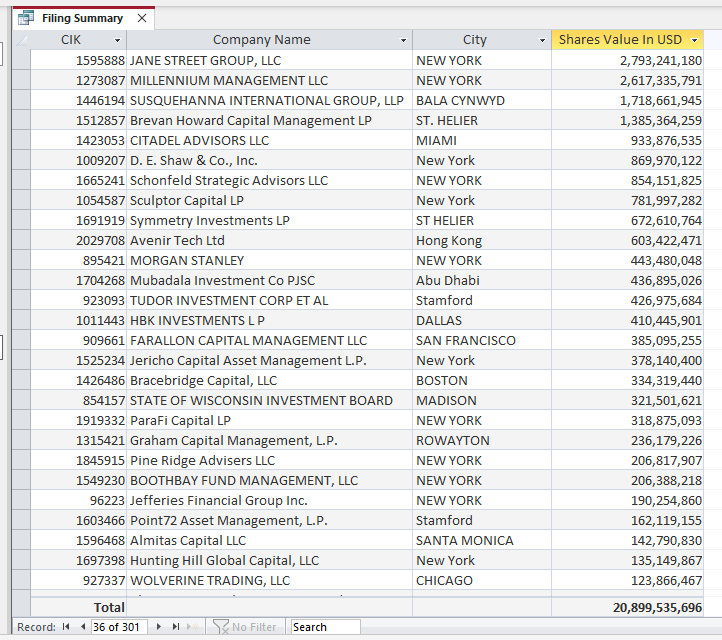Click the Total row label
This screenshot has width=722, height=640.
coord(109,608)
